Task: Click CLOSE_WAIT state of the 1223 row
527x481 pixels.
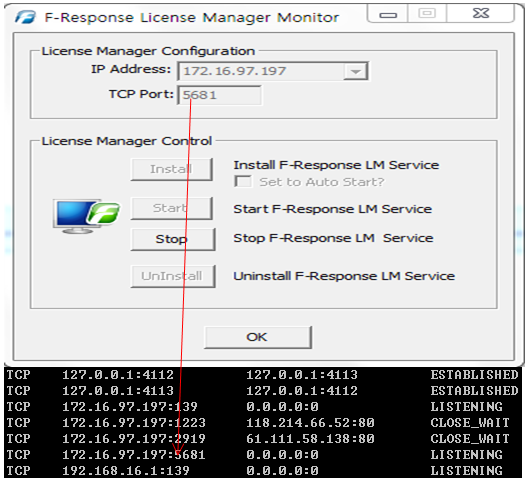Action: pyautogui.click(x=470, y=423)
